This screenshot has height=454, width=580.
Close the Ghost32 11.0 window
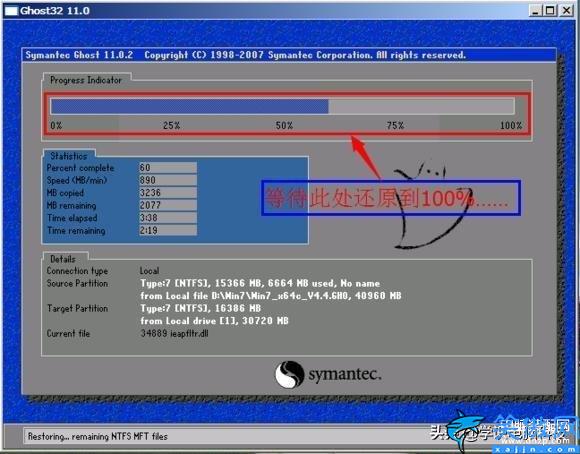pyautogui.click(x=566, y=10)
